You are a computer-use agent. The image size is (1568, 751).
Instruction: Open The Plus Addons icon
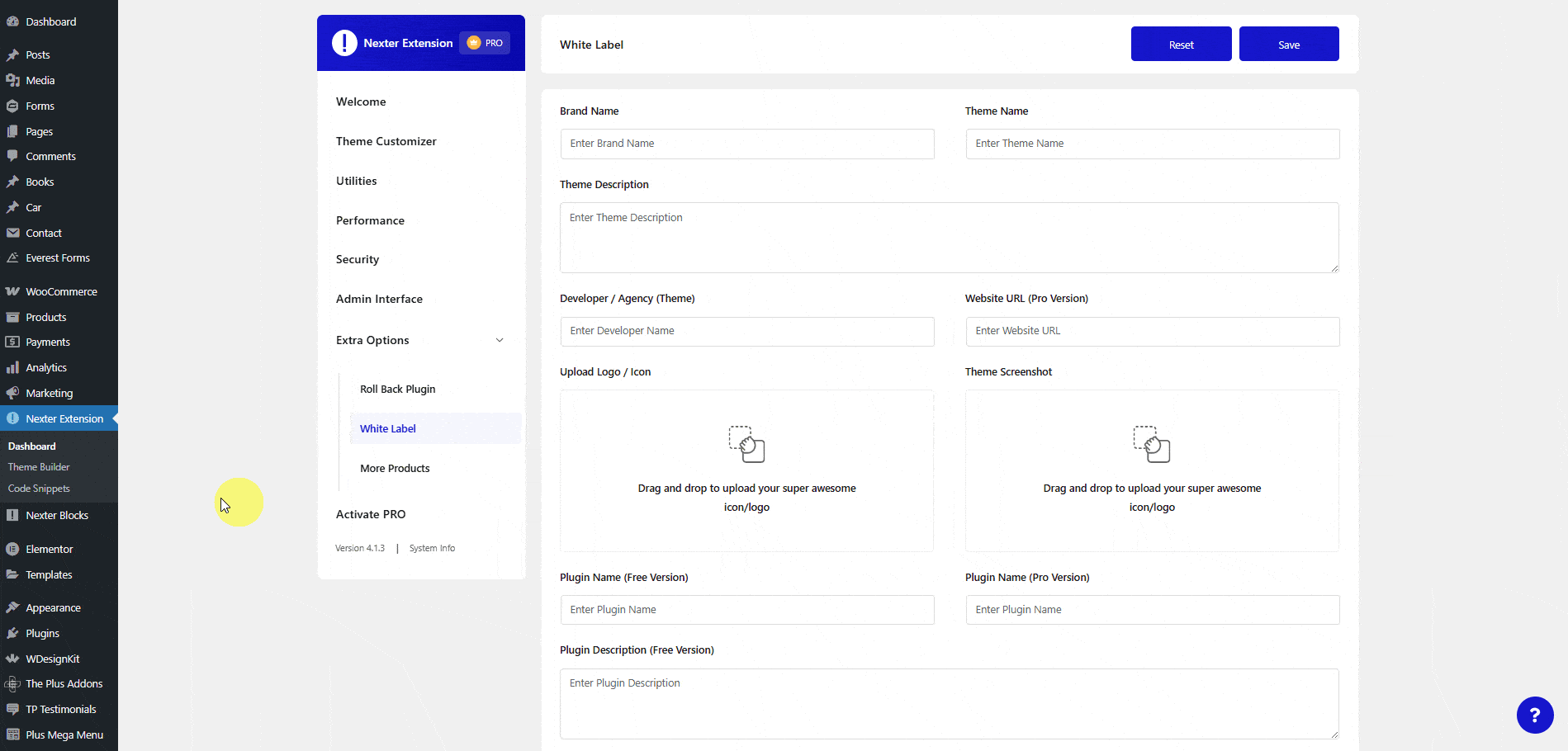pos(13,683)
